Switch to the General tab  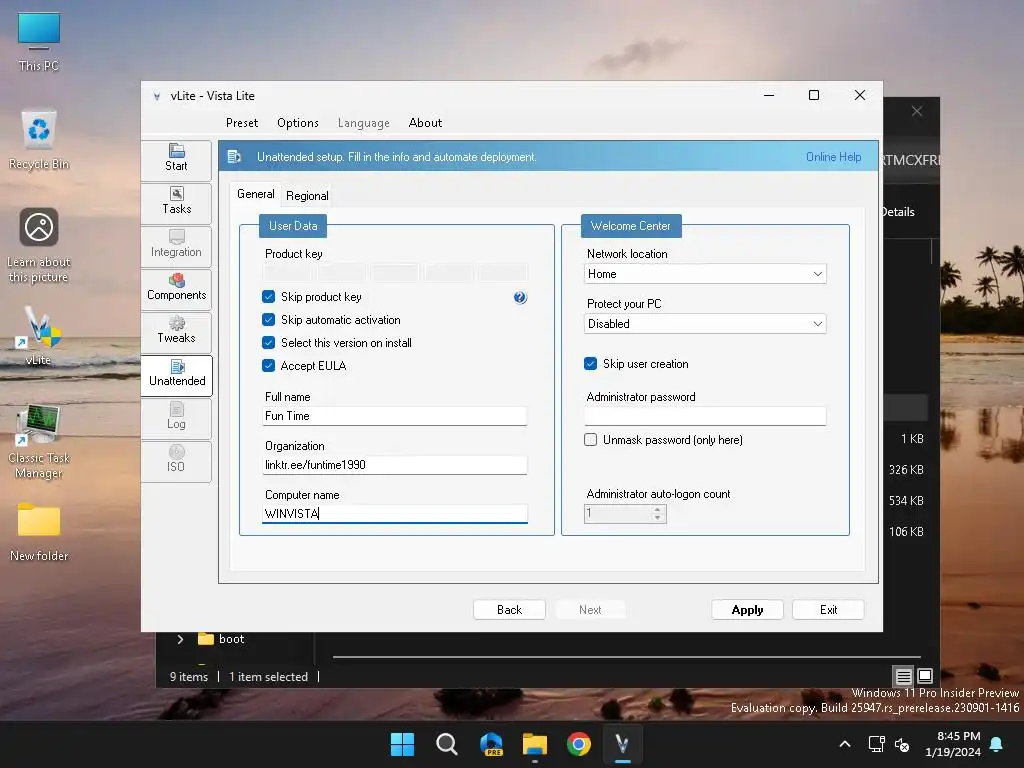[255, 194]
